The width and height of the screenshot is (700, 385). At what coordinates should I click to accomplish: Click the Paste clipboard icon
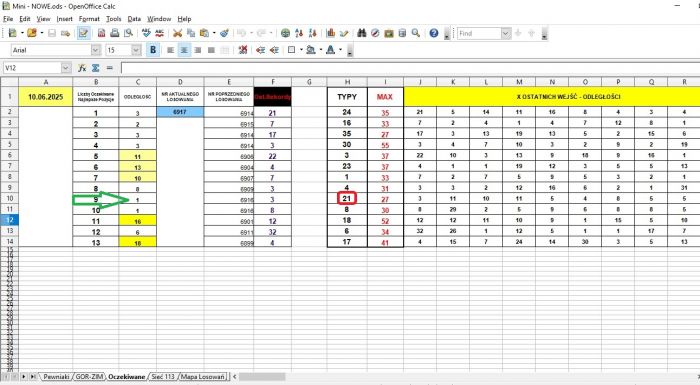(204, 33)
